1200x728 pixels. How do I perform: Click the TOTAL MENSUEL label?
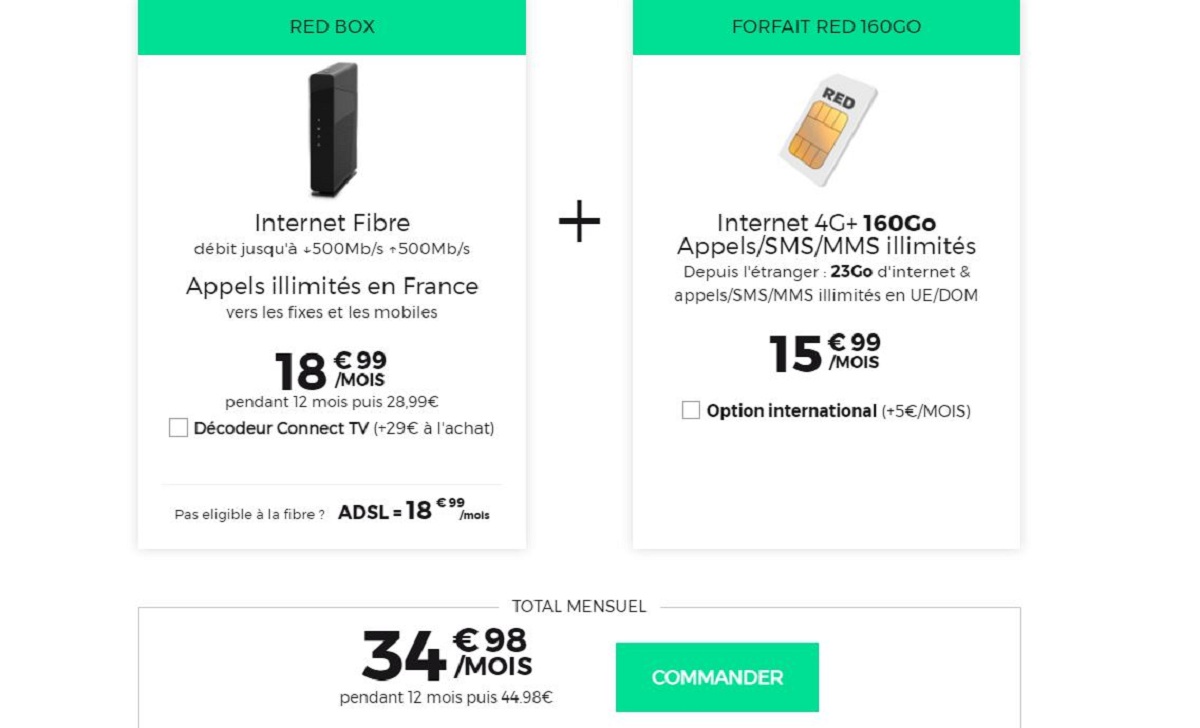click(580, 606)
